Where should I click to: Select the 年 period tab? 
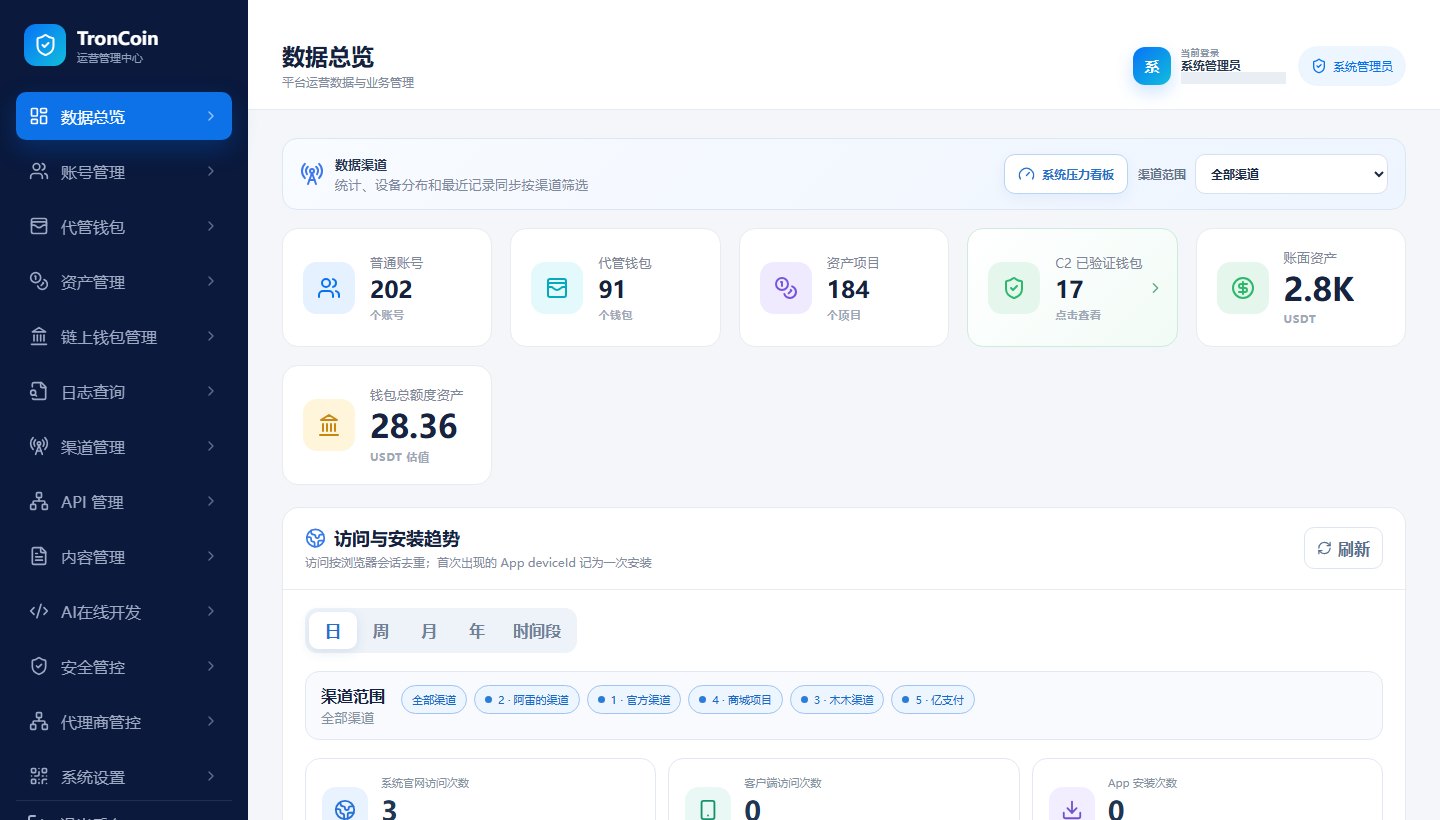477,631
